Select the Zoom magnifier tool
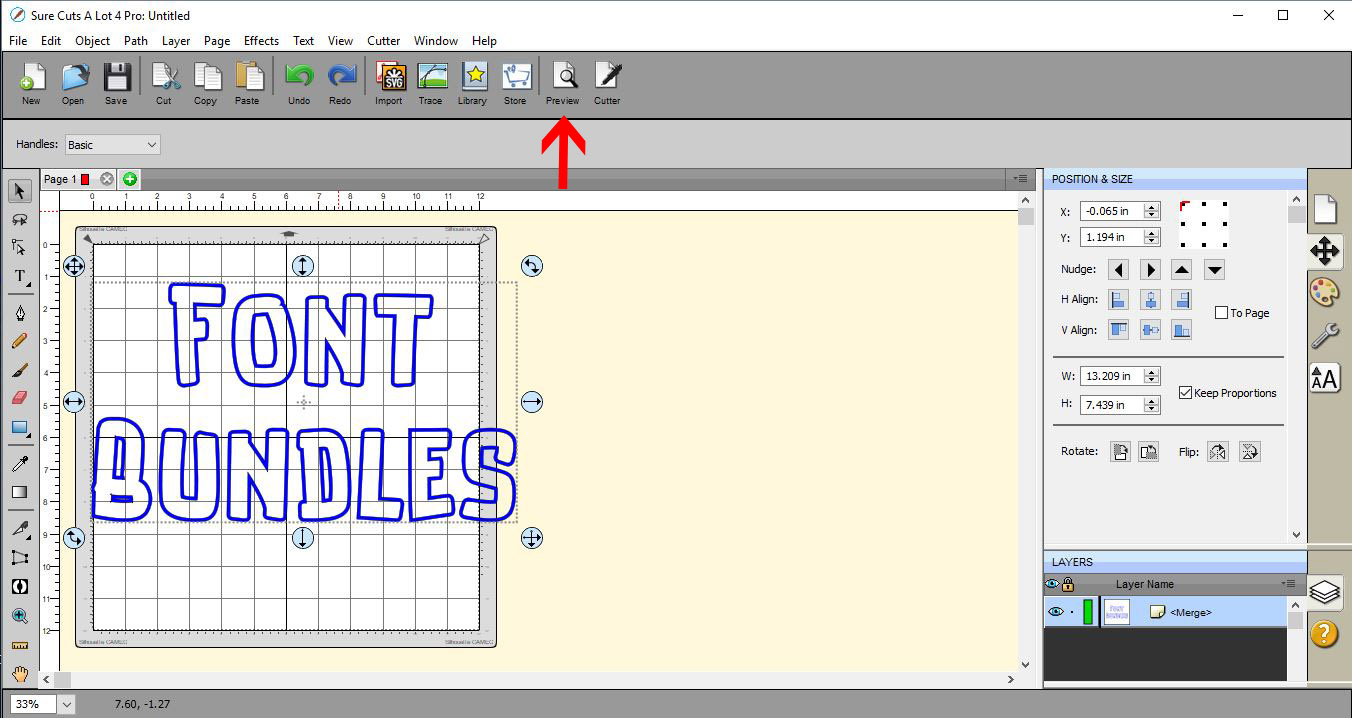1352x718 pixels. click(x=20, y=617)
